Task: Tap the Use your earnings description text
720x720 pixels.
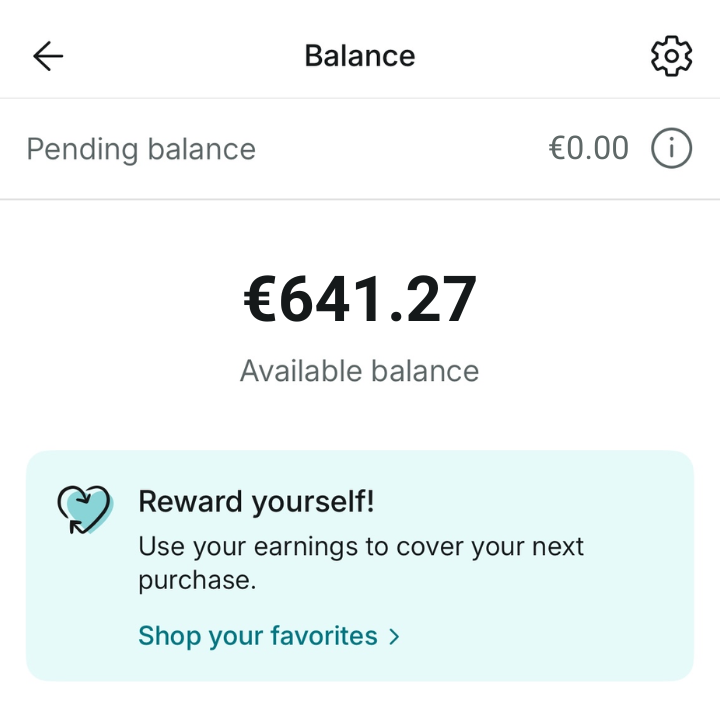Action: pyautogui.click(x=361, y=548)
